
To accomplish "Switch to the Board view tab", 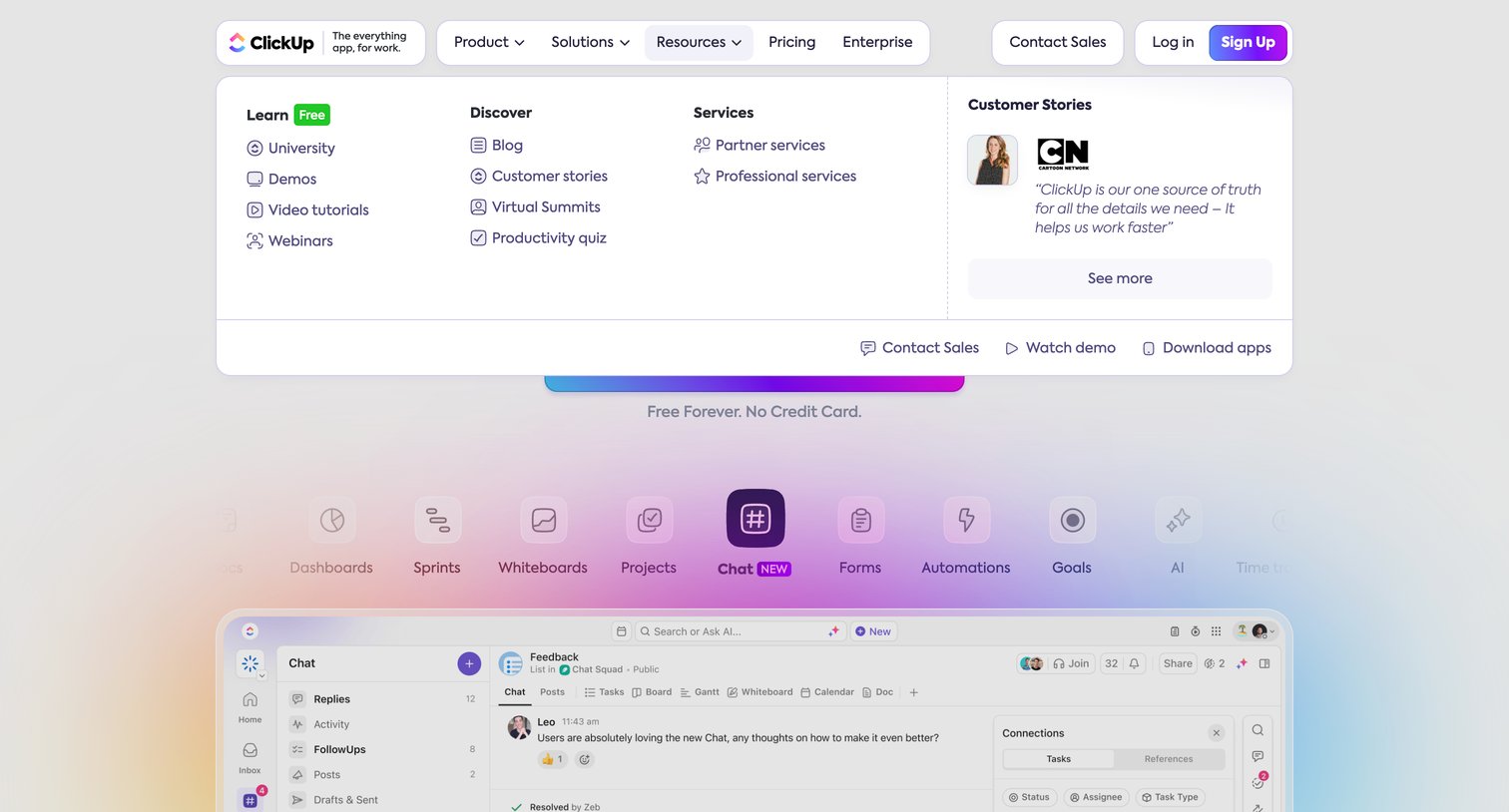I will (652, 692).
